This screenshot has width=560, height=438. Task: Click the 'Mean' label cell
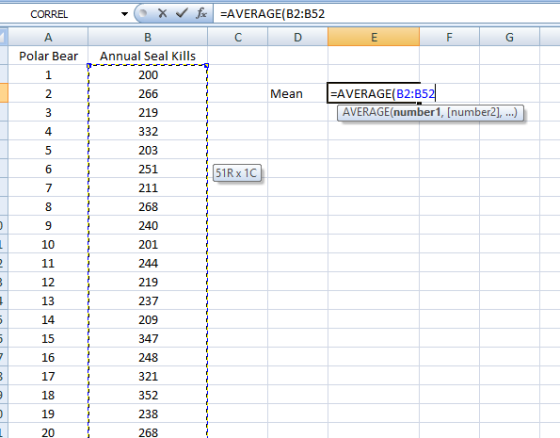pos(298,94)
